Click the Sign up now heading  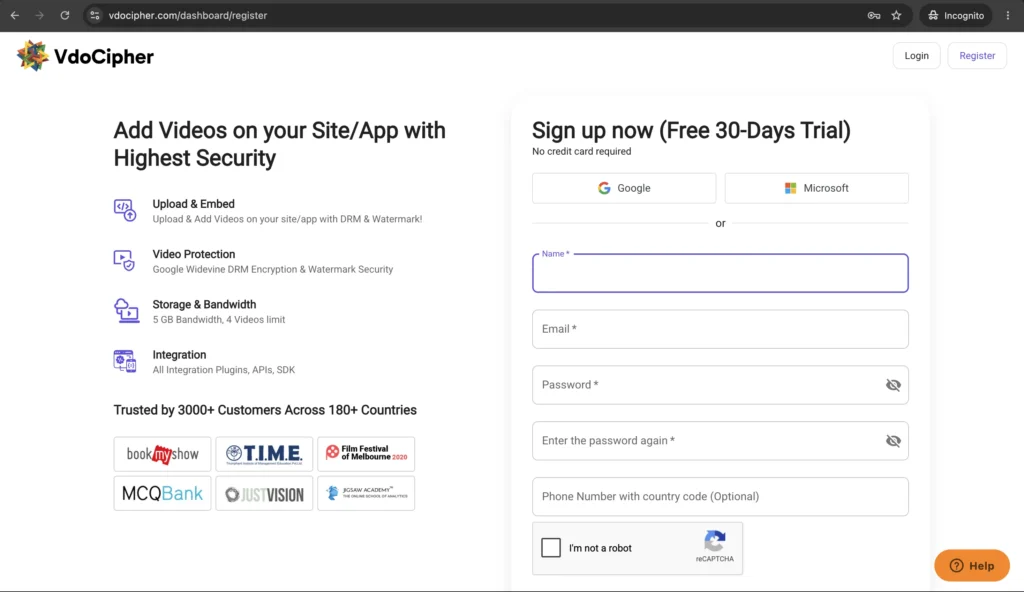[x=691, y=131]
